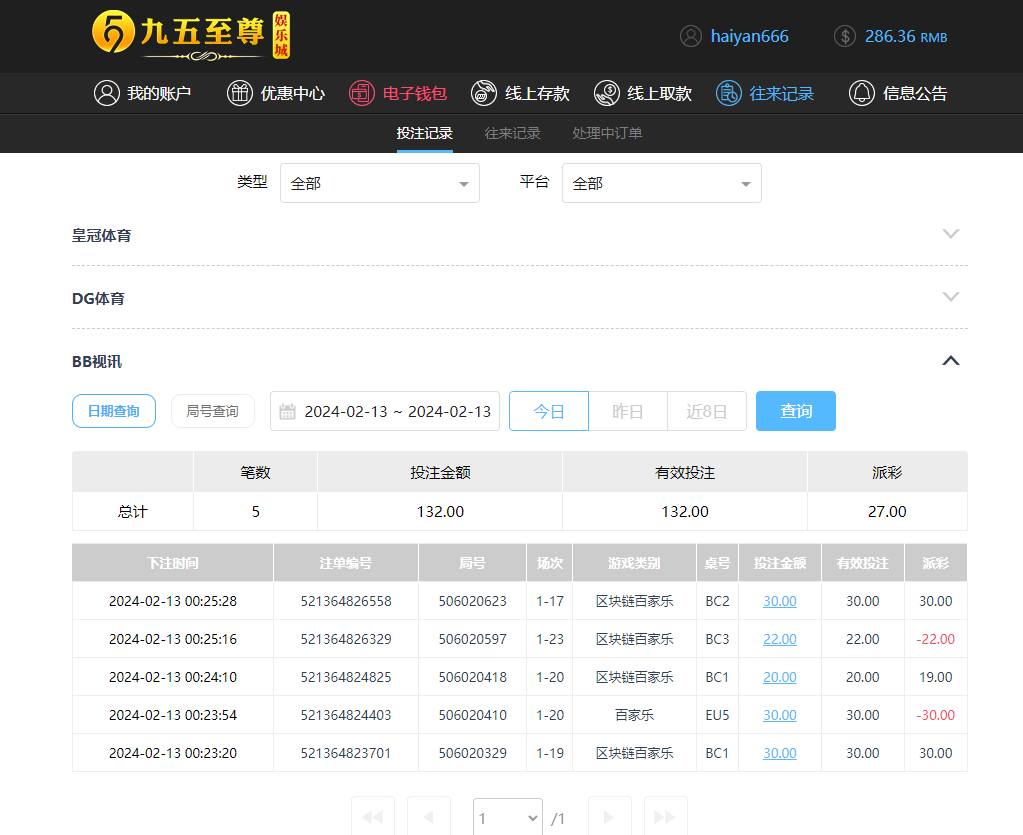This screenshot has width=1023, height=835.
Task: Open the 处理中订单 tab
Action: (x=607, y=133)
